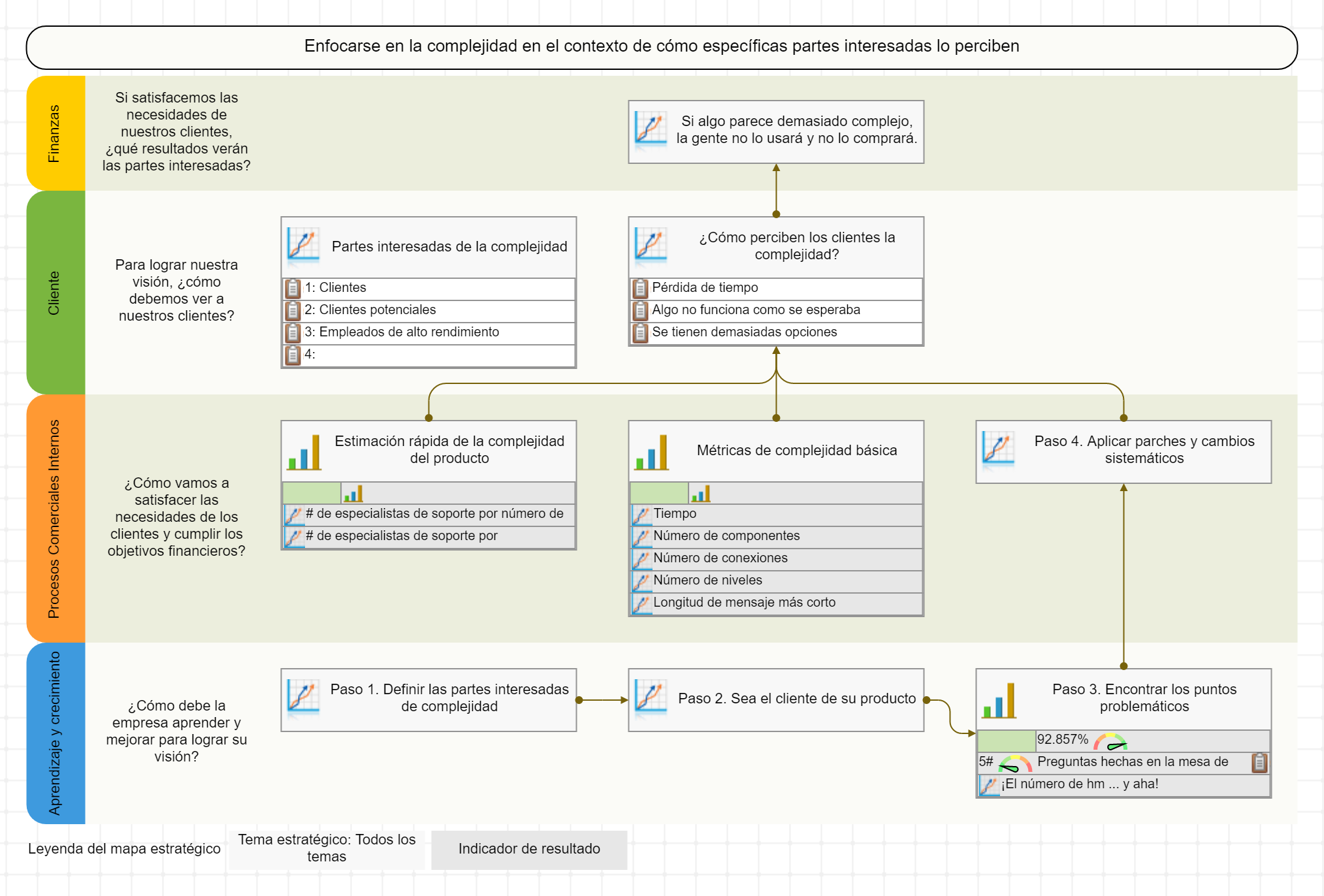Click the clipboard icon beside "Pérdida de tiempo"

(639, 287)
